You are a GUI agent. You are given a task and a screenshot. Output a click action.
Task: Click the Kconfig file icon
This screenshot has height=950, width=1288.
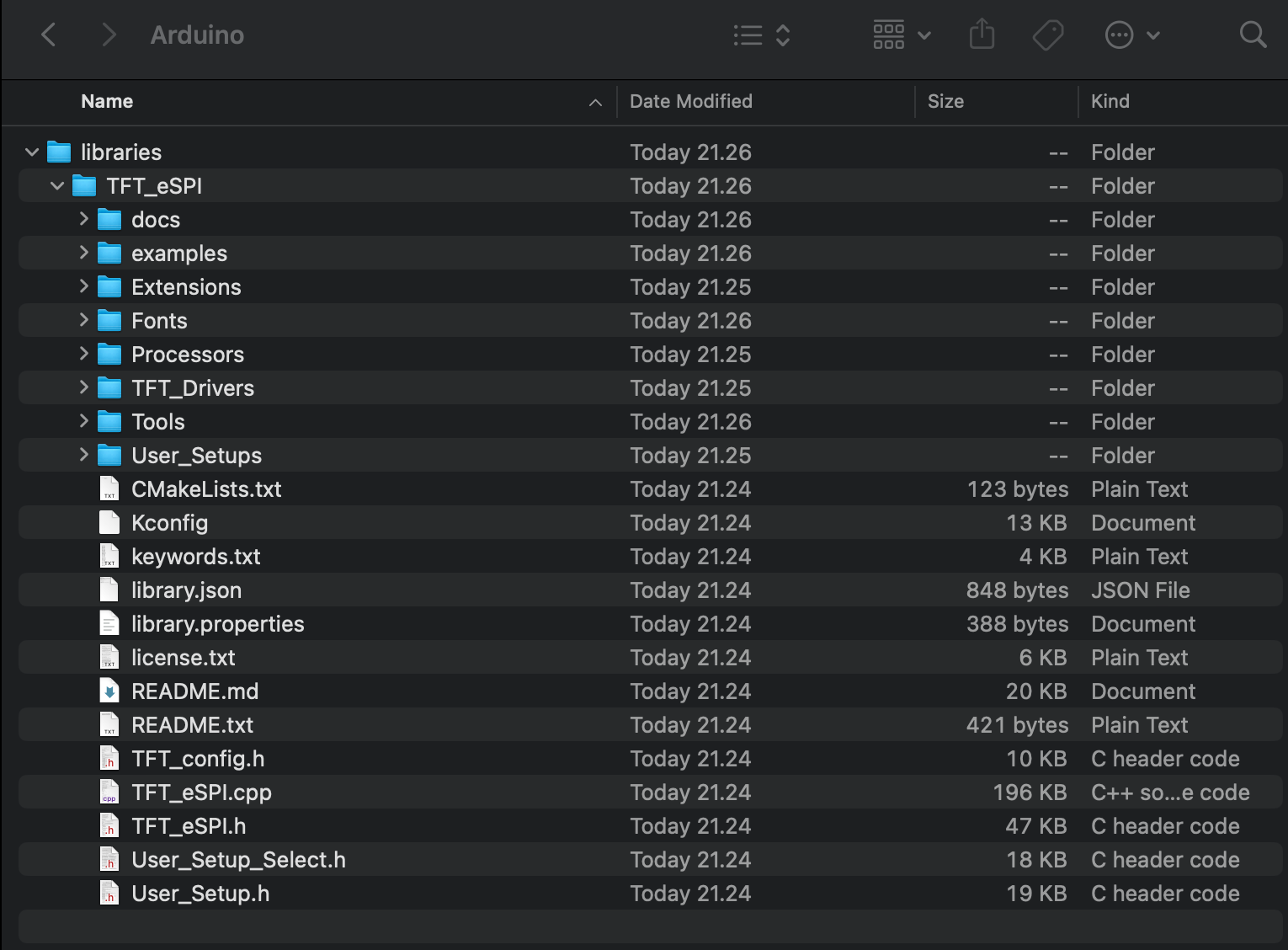click(x=109, y=523)
